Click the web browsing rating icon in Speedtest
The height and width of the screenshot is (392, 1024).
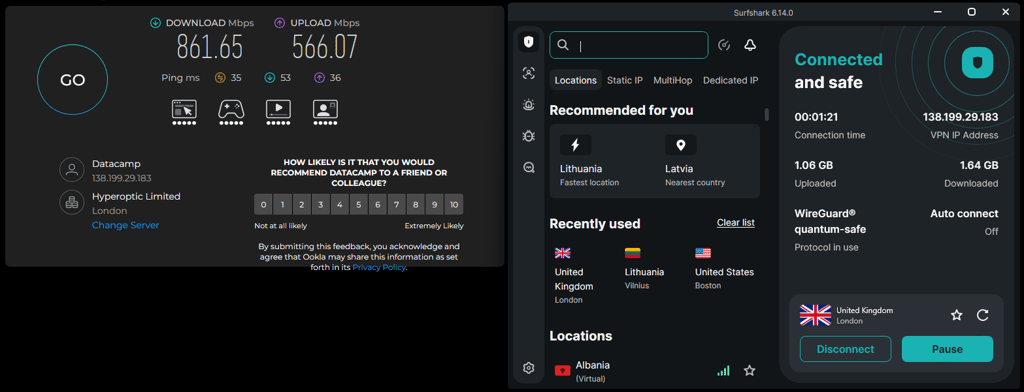(184, 109)
